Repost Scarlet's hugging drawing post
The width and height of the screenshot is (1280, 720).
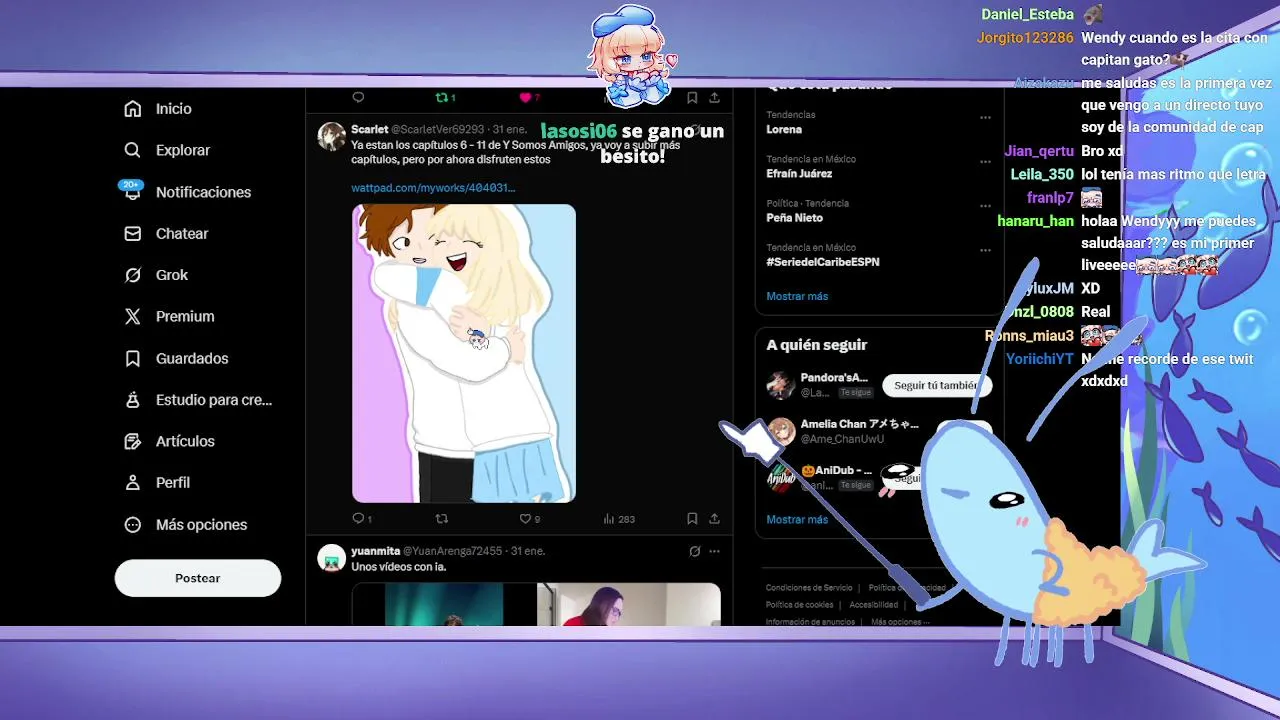(x=442, y=519)
